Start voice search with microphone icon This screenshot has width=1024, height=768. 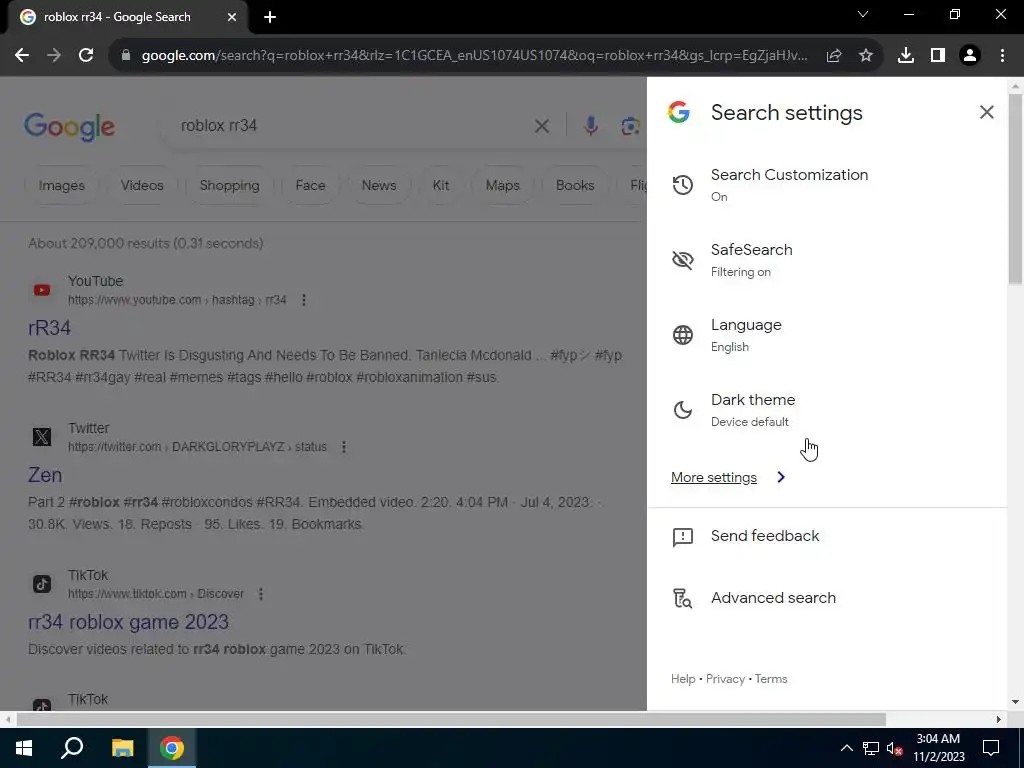tap(590, 126)
